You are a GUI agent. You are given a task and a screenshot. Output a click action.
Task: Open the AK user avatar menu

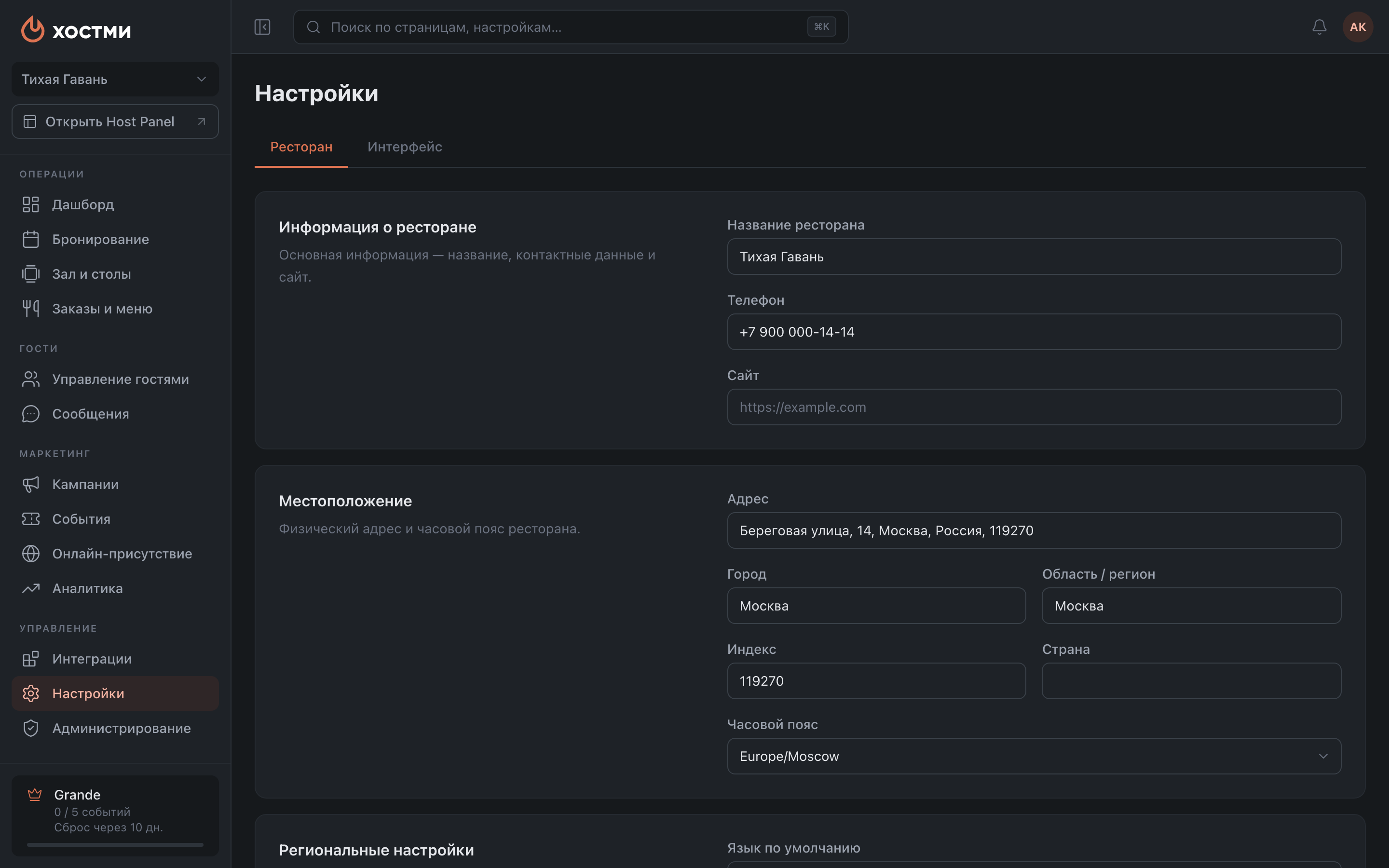click(1358, 27)
